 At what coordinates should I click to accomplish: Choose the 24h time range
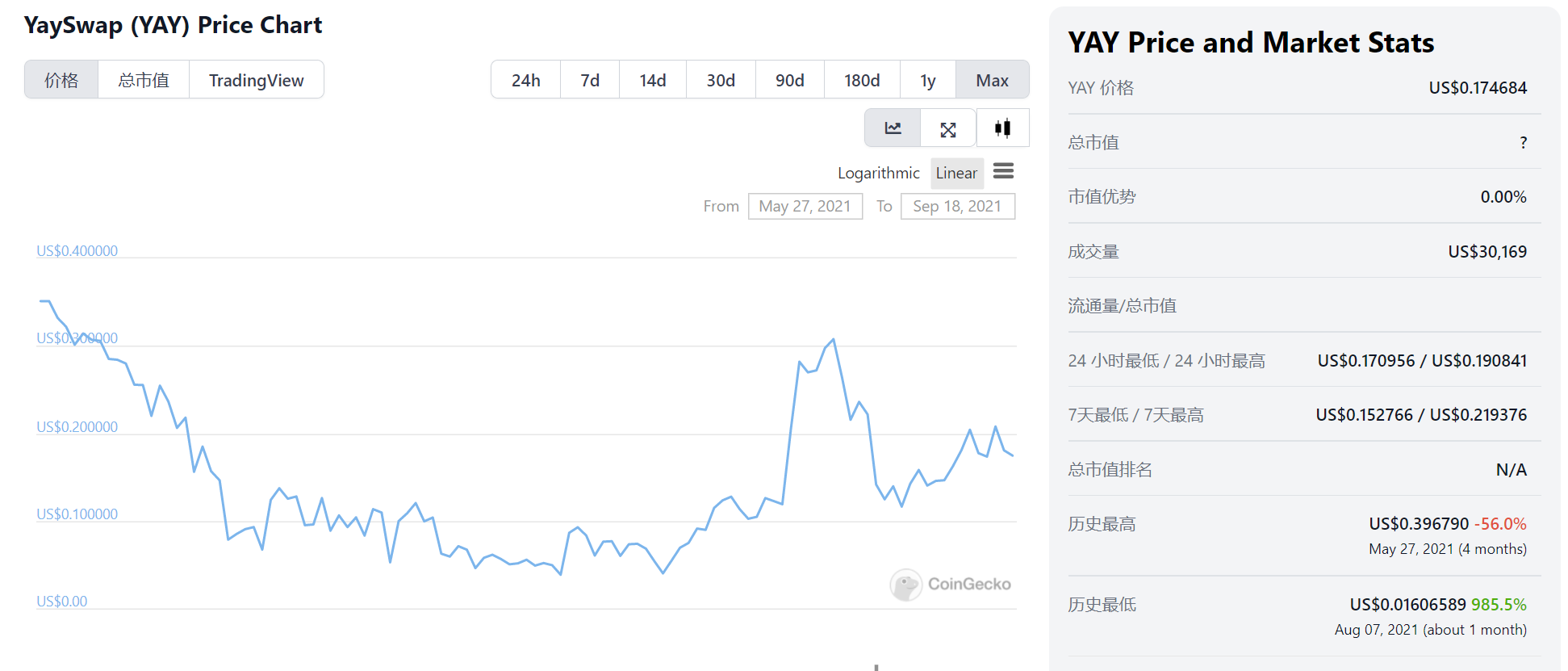click(526, 80)
